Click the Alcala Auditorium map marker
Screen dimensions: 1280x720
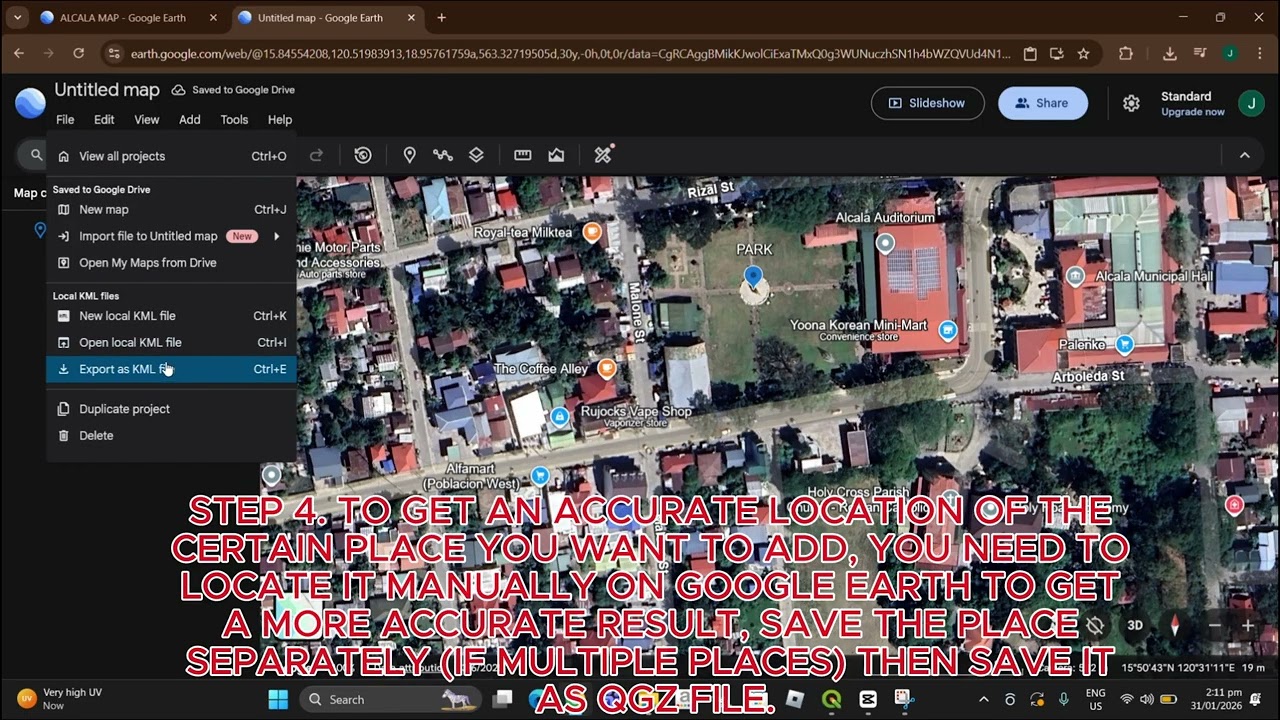click(x=885, y=243)
